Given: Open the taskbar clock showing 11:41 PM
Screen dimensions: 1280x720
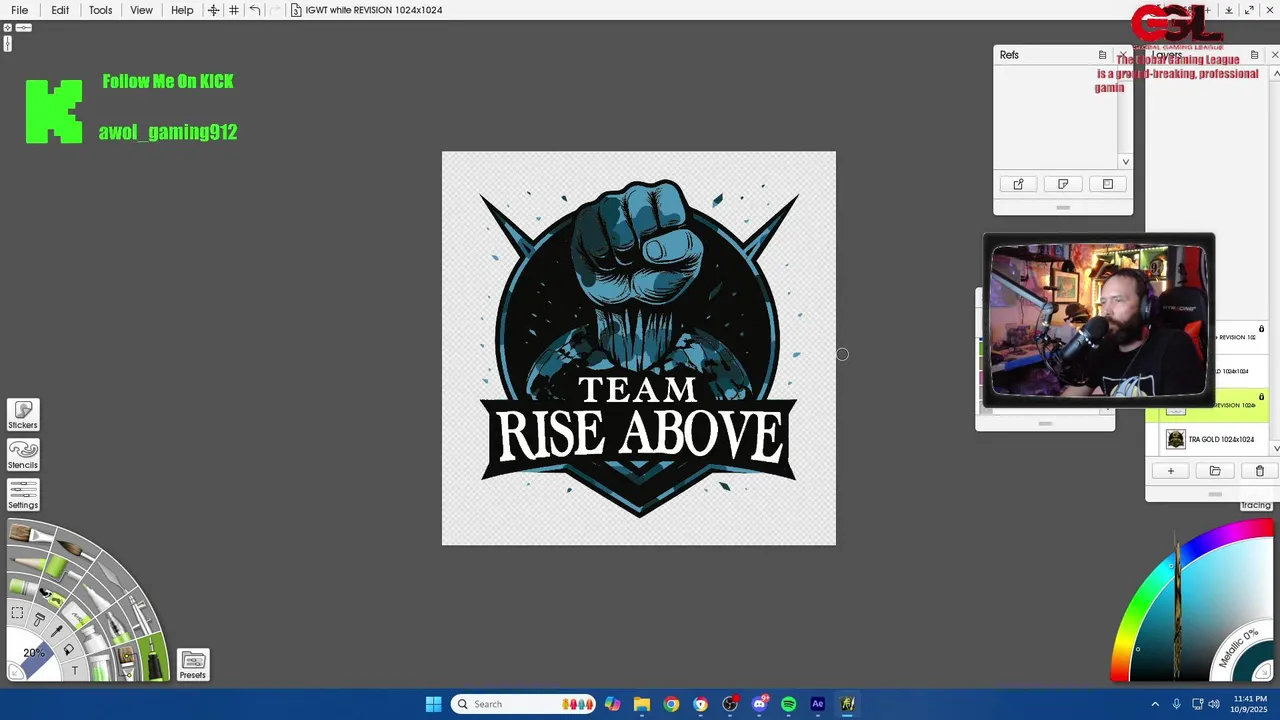Looking at the screenshot, I should pyautogui.click(x=1250, y=704).
